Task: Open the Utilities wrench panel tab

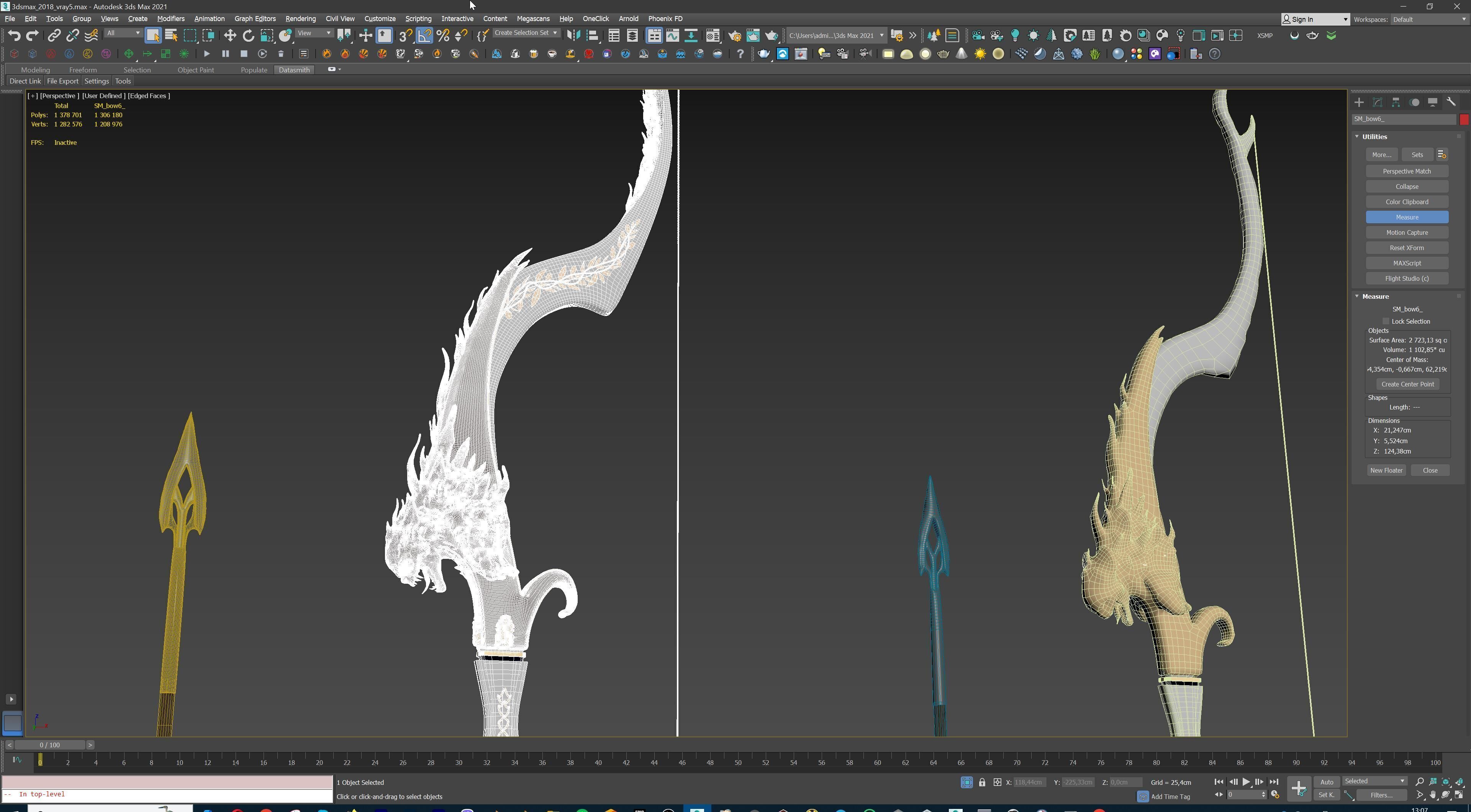Action: pyautogui.click(x=1451, y=102)
